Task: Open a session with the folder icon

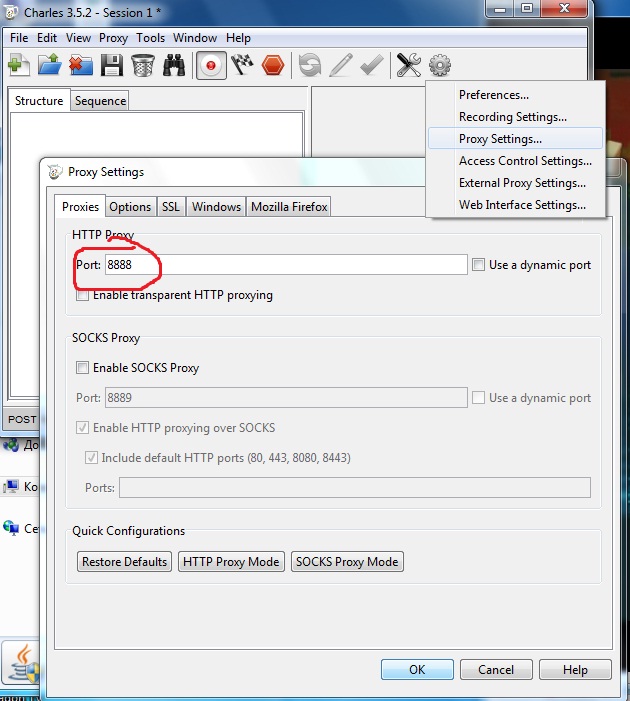Action: tap(49, 65)
